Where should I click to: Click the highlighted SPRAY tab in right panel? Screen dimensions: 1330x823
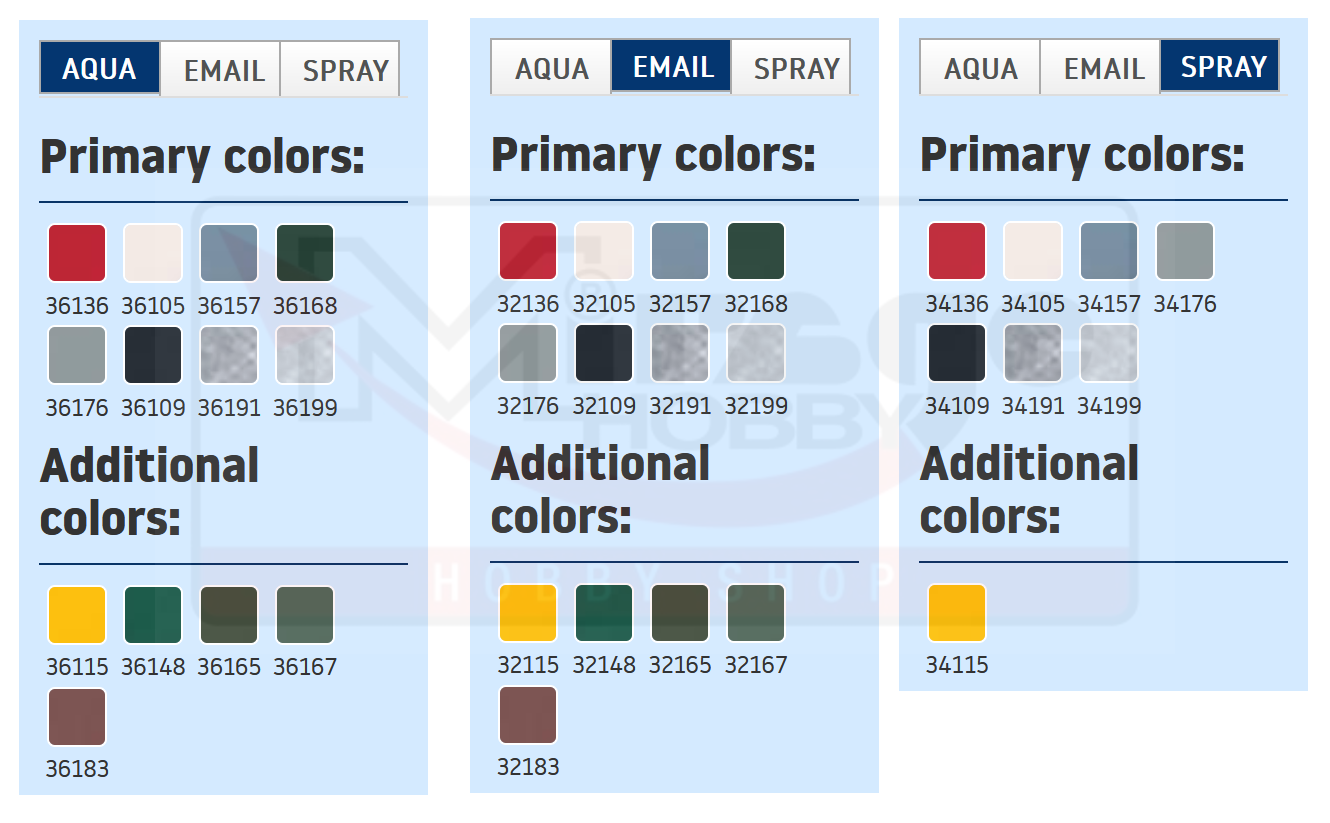(x=1220, y=67)
